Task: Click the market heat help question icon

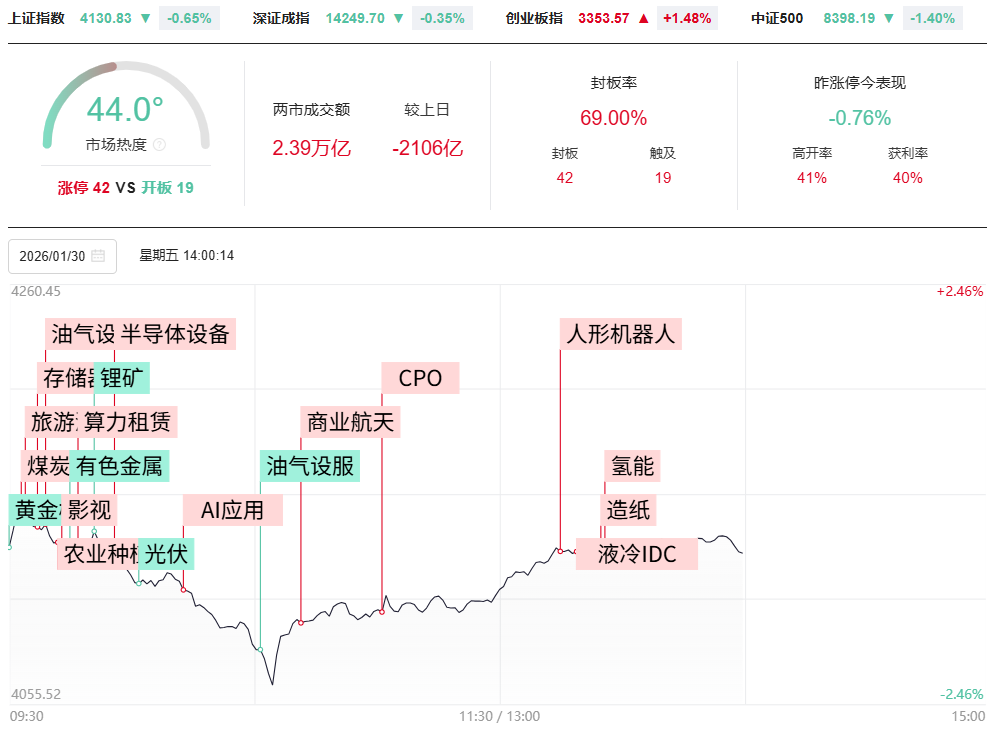Action: coord(160,145)
